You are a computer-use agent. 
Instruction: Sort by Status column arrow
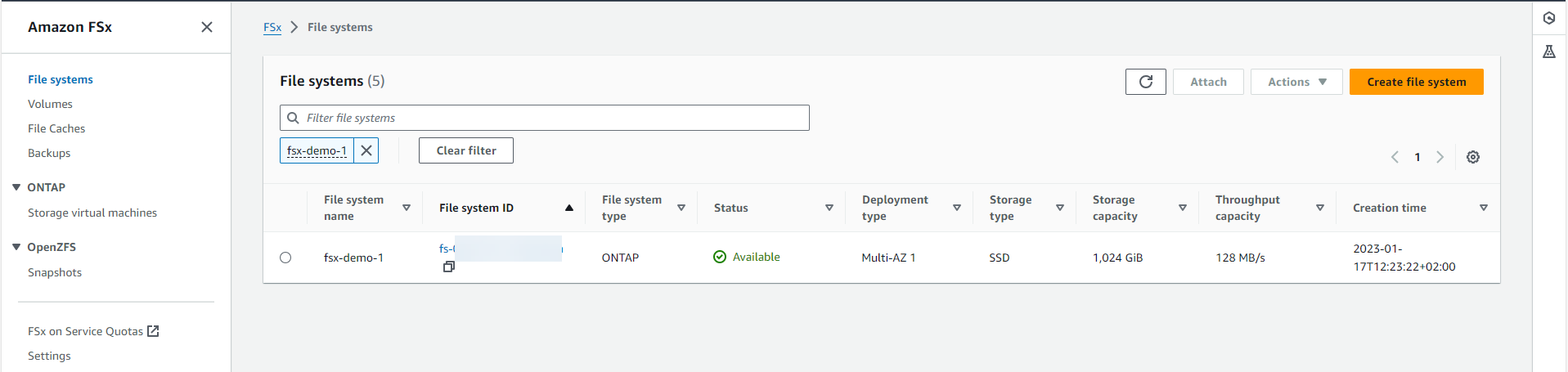[x=829, y=208]
